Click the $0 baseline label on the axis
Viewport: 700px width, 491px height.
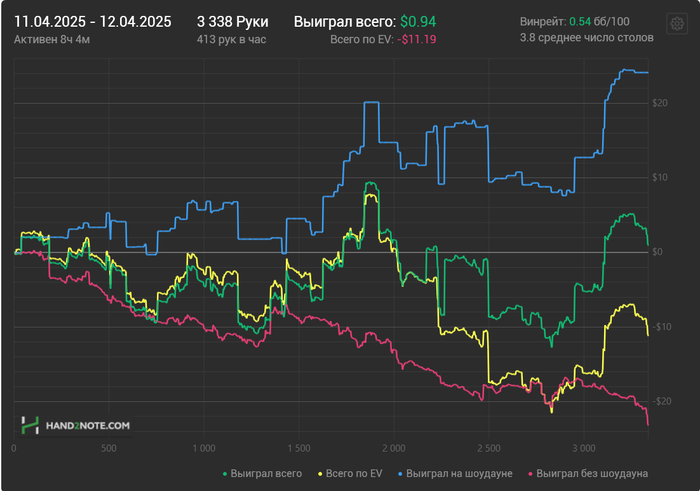(656, 253)
